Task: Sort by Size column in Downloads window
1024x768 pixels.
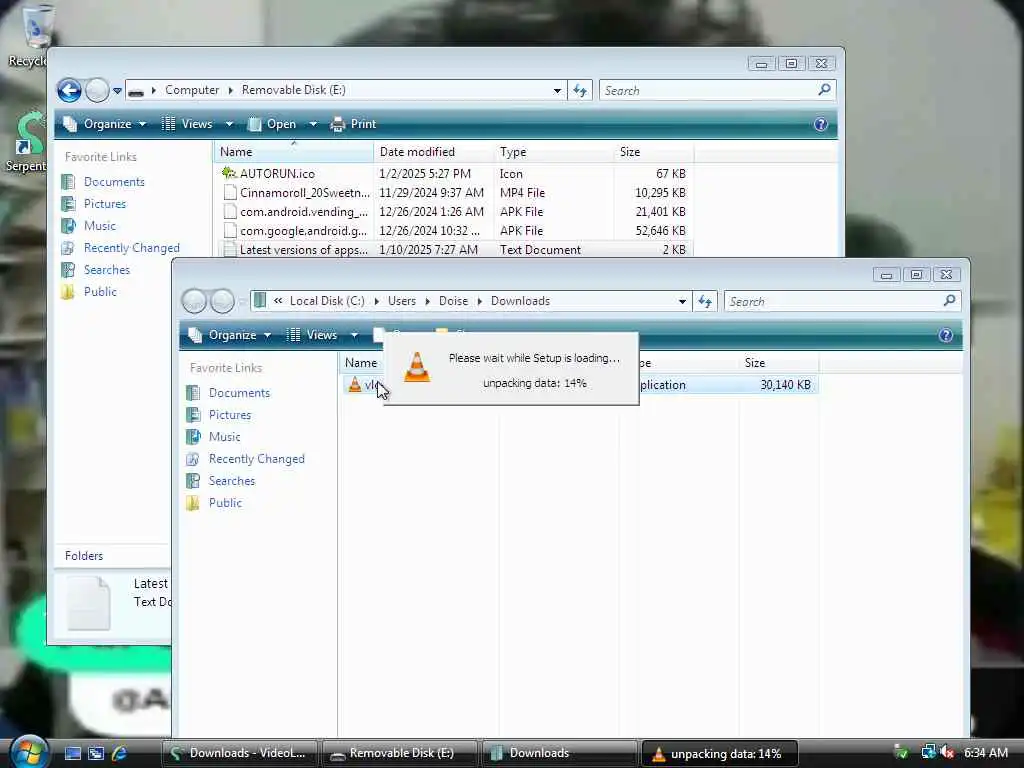Action: coord(778,362)
